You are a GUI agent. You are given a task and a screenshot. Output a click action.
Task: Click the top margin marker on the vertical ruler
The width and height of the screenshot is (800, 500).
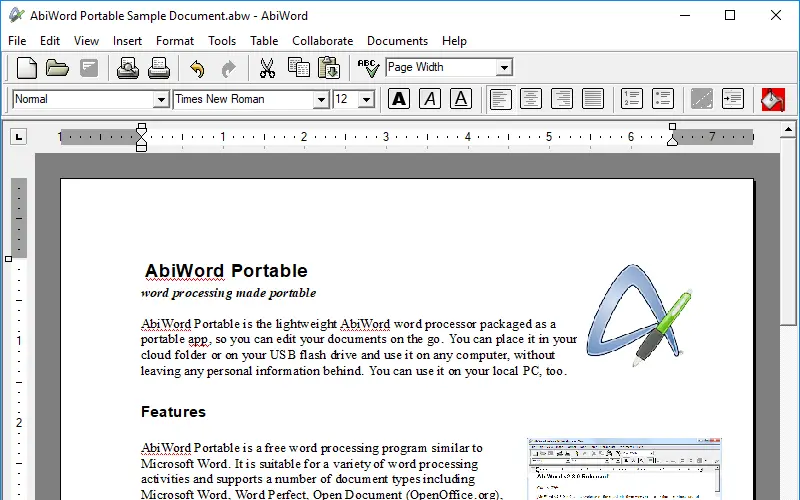click(9, 259)
